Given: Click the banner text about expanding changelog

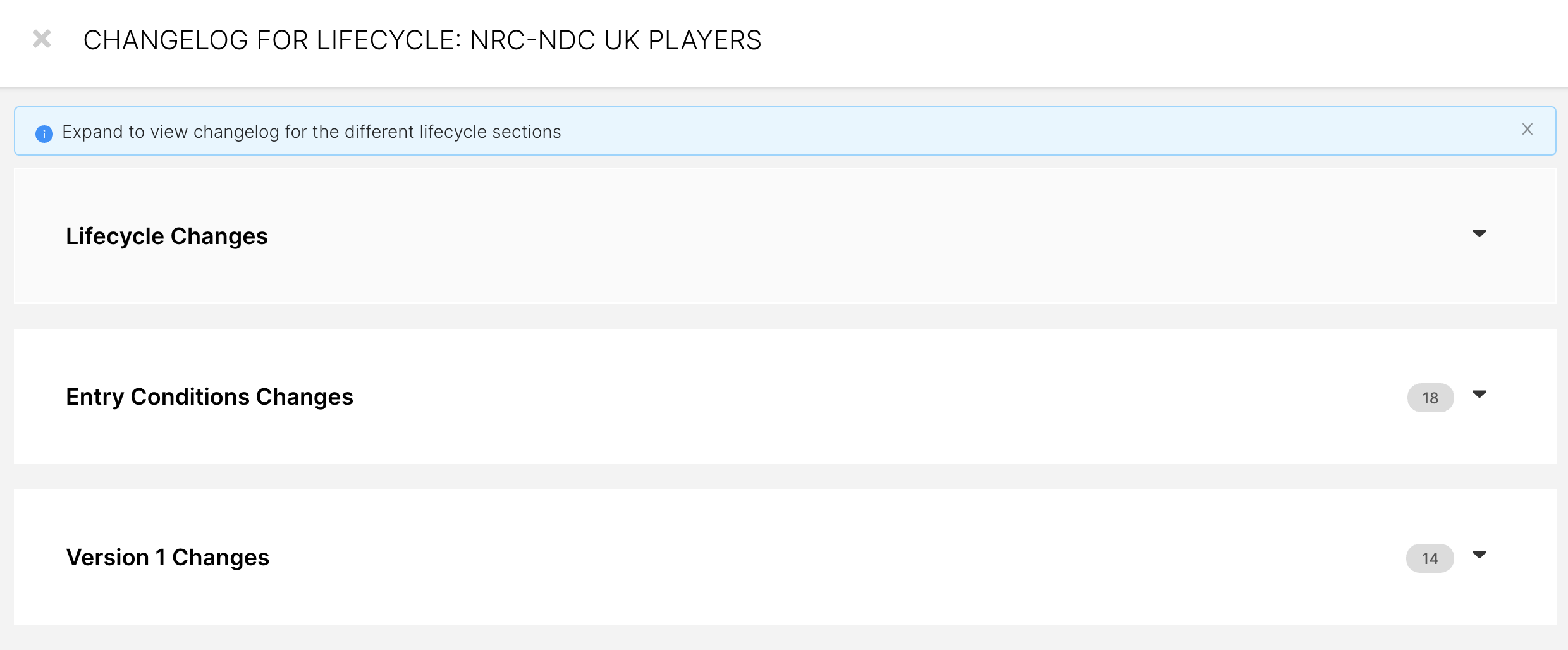Looking at the screenshot, I should tap(311, 132).
